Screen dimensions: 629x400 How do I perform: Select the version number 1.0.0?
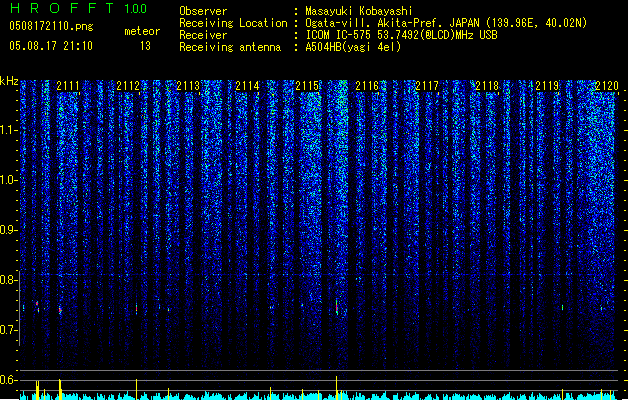click(136, 9)
